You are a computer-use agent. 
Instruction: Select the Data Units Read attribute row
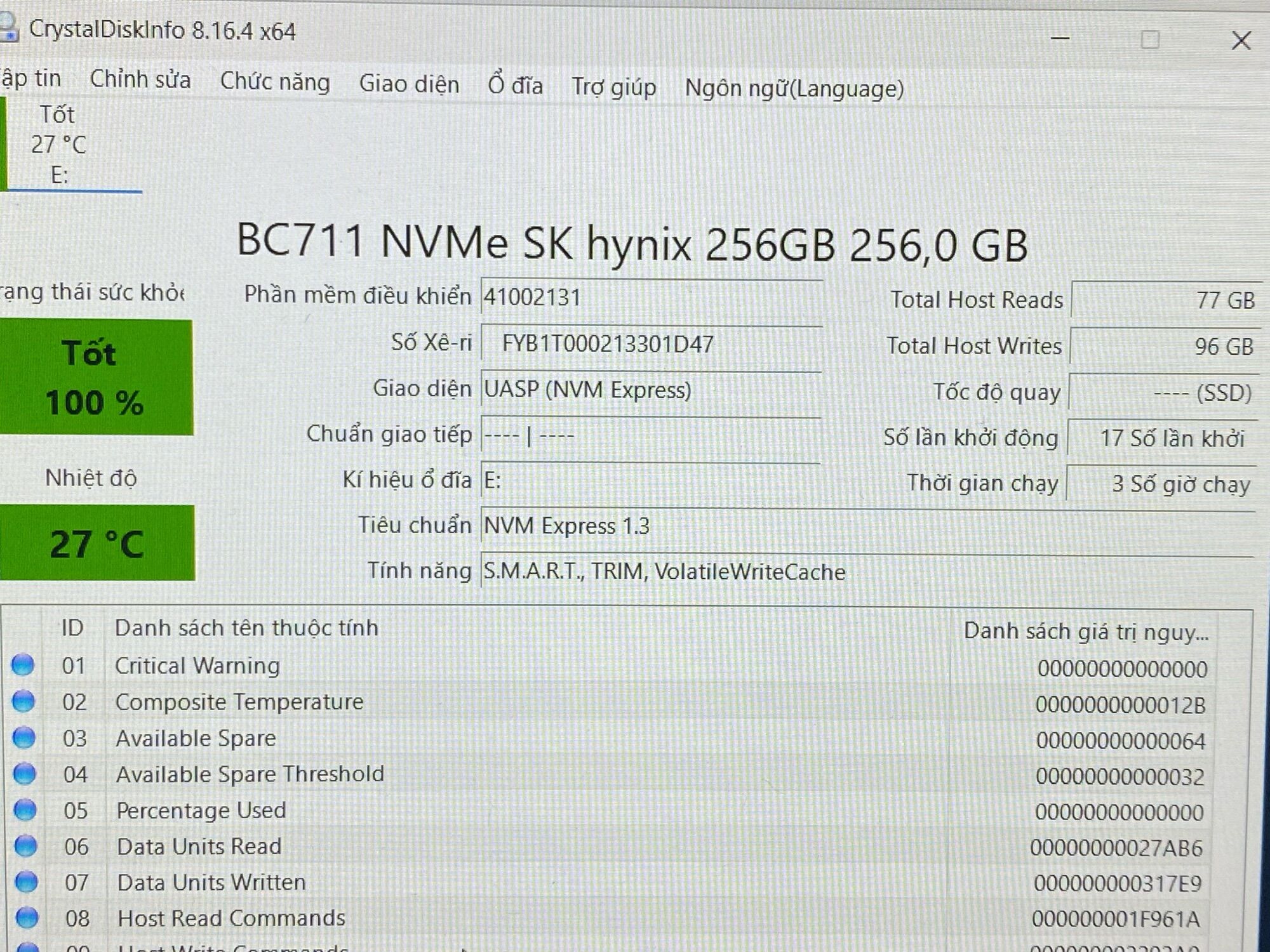[x=610, y=847]
